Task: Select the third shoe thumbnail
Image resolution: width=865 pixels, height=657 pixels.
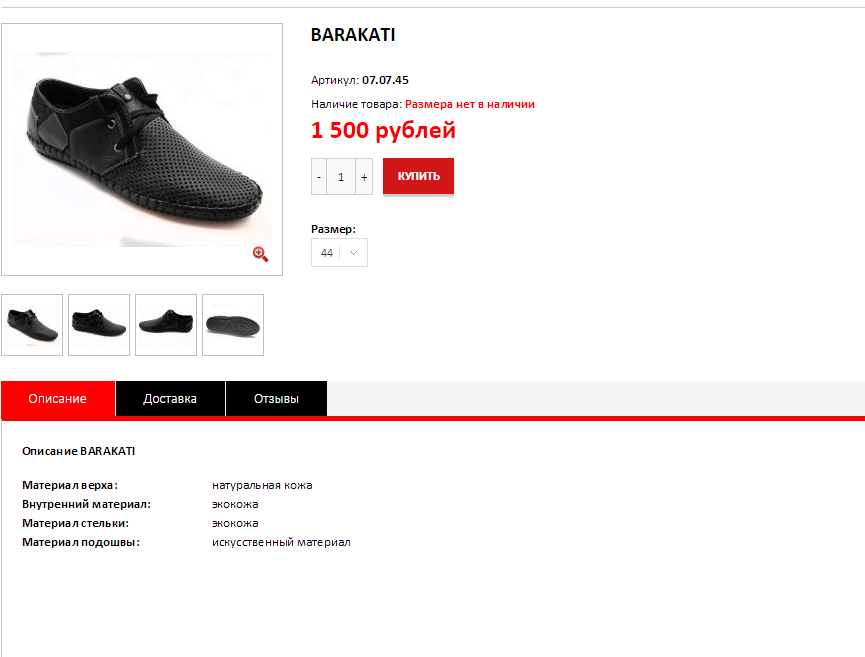Action: click(166, 325)
